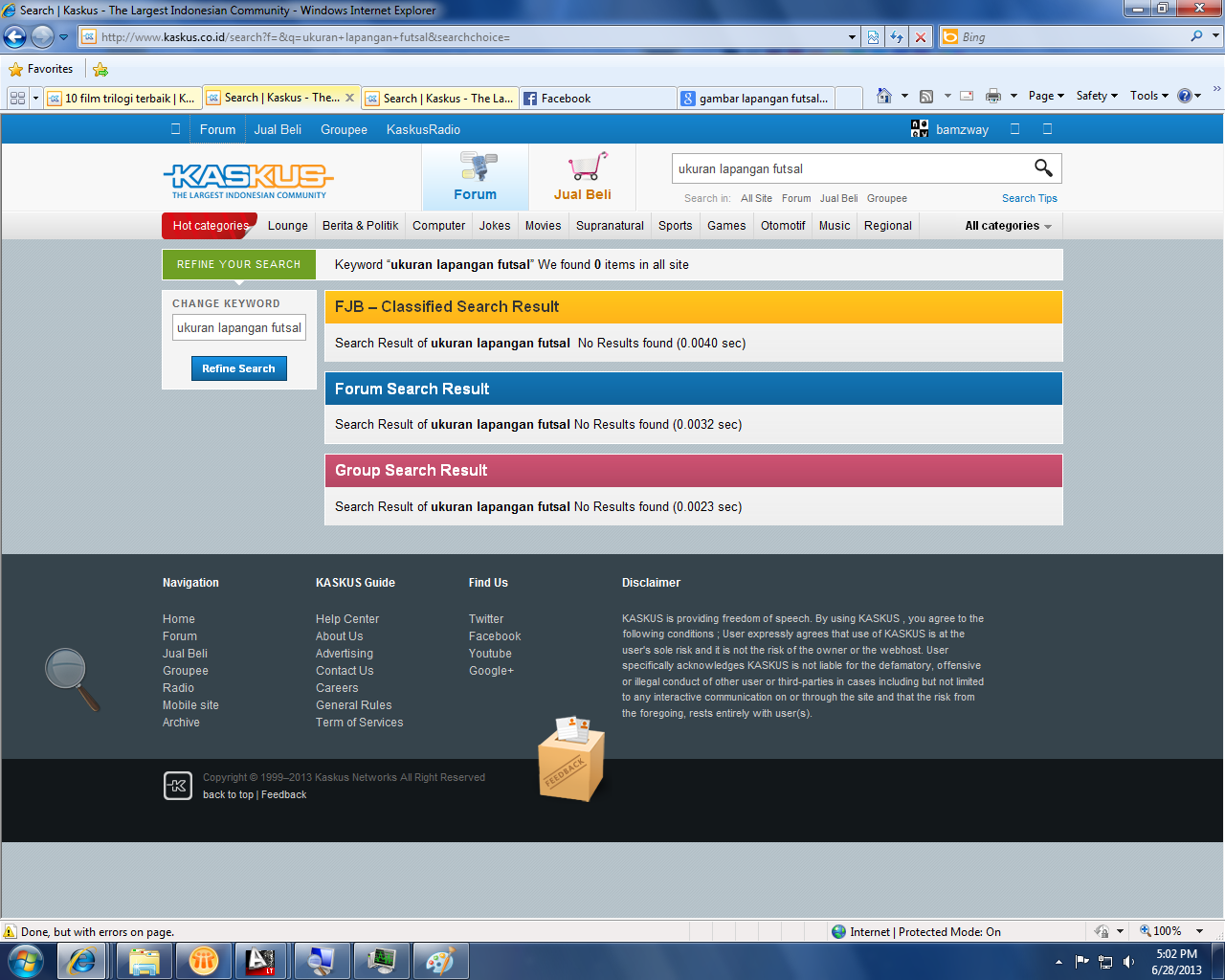Click the IE Help question mark icon
This screenshot has width=1225, height=980.
(1185, 96)
